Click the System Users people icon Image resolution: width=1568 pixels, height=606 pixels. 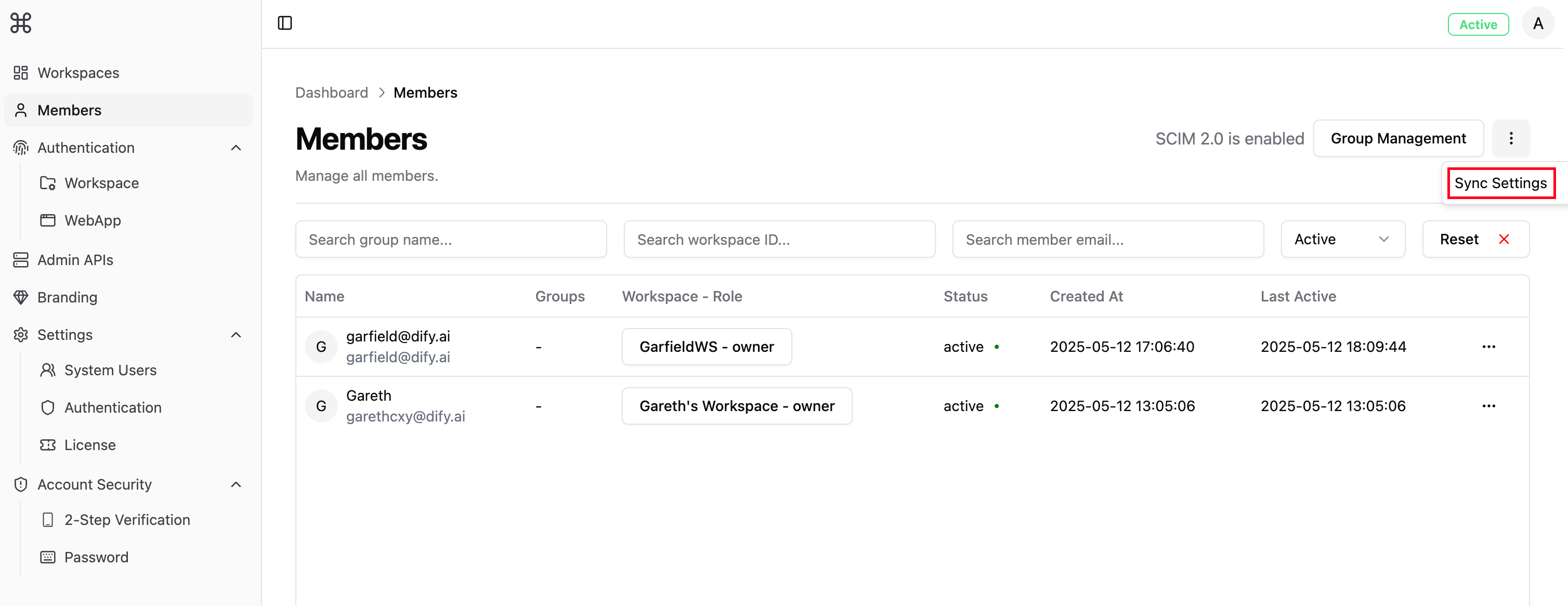47,370
